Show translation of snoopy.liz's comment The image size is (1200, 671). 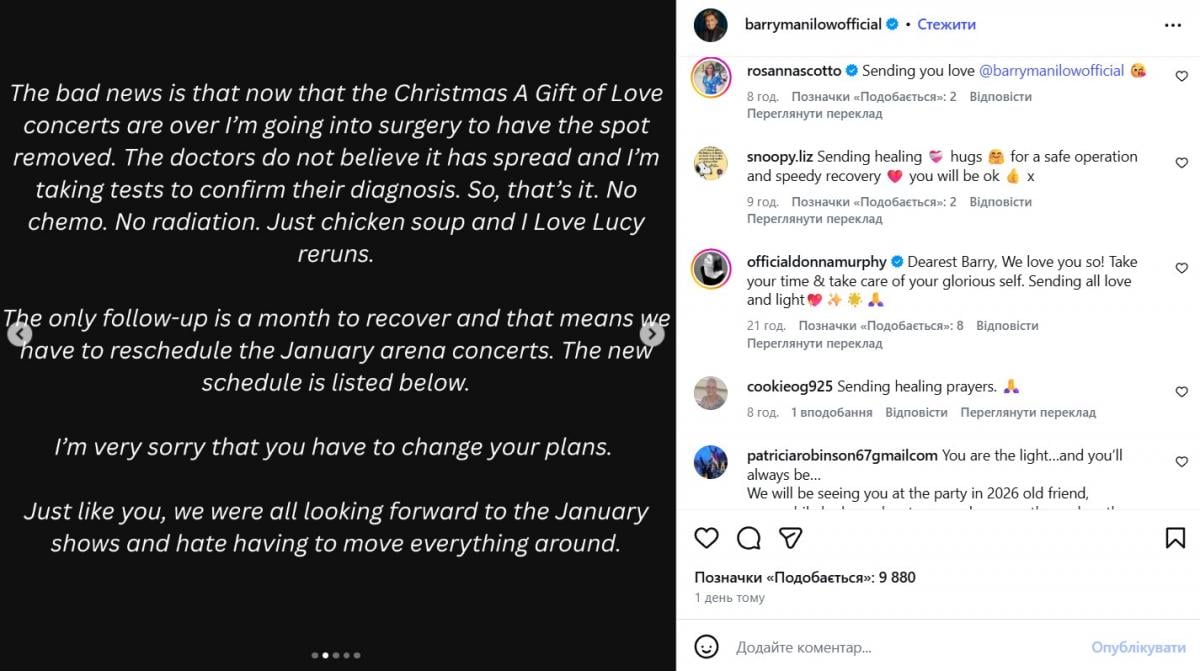pyautogui.click(x=814, y=219)
